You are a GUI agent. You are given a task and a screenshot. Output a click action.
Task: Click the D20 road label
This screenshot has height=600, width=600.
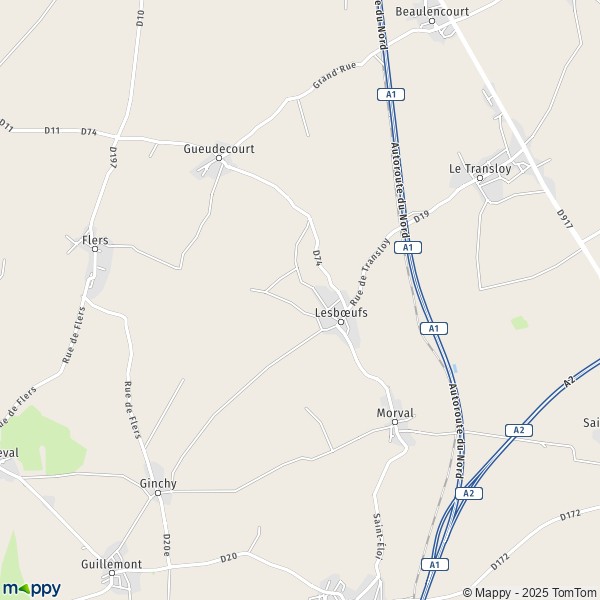click(x=229, y=558)
